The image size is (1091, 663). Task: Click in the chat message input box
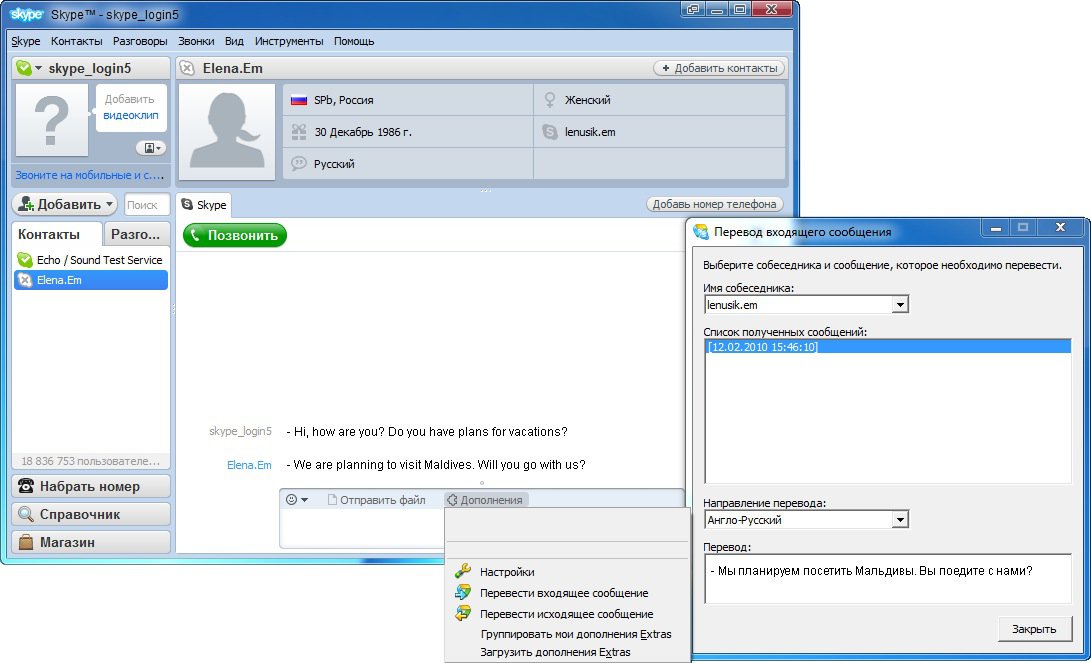pos(361,527)
